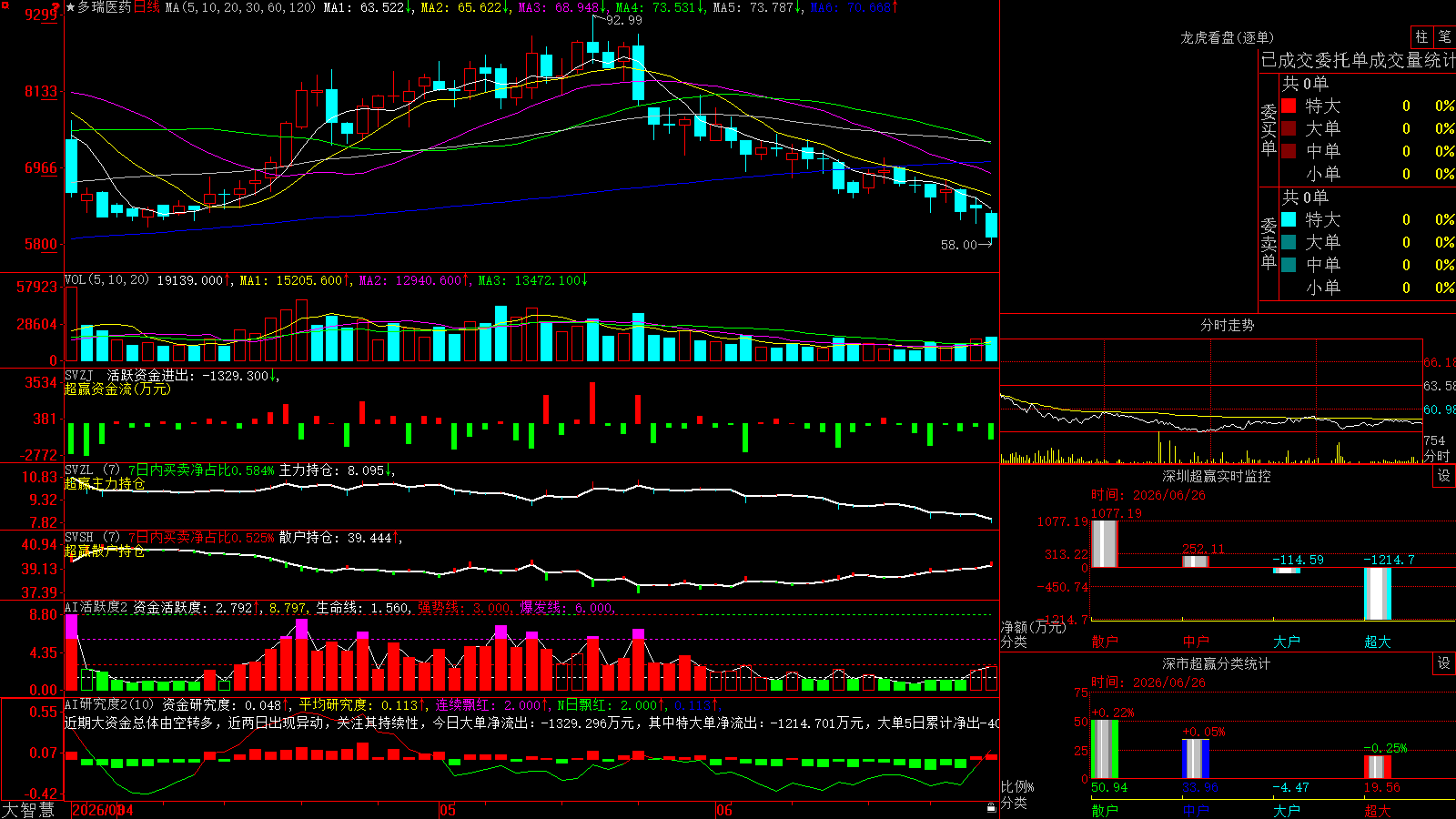Viewport: 1456px width, 819px height.
Task: Click the red 特大 swatch under 委买单
Action: click(x=1289, y=106)
